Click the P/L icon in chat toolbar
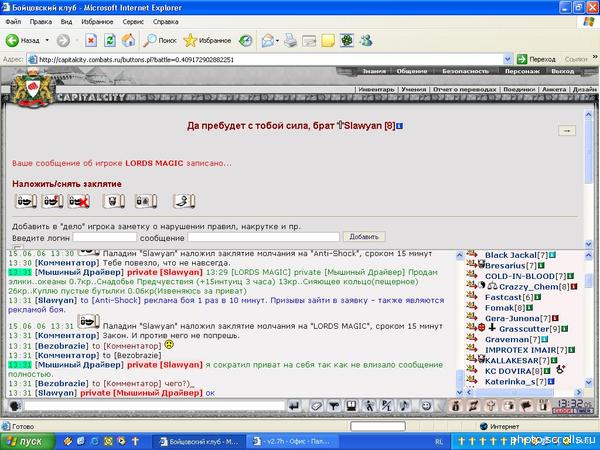Viewport: 600px width, 450px height. click(x=387, y=406)
